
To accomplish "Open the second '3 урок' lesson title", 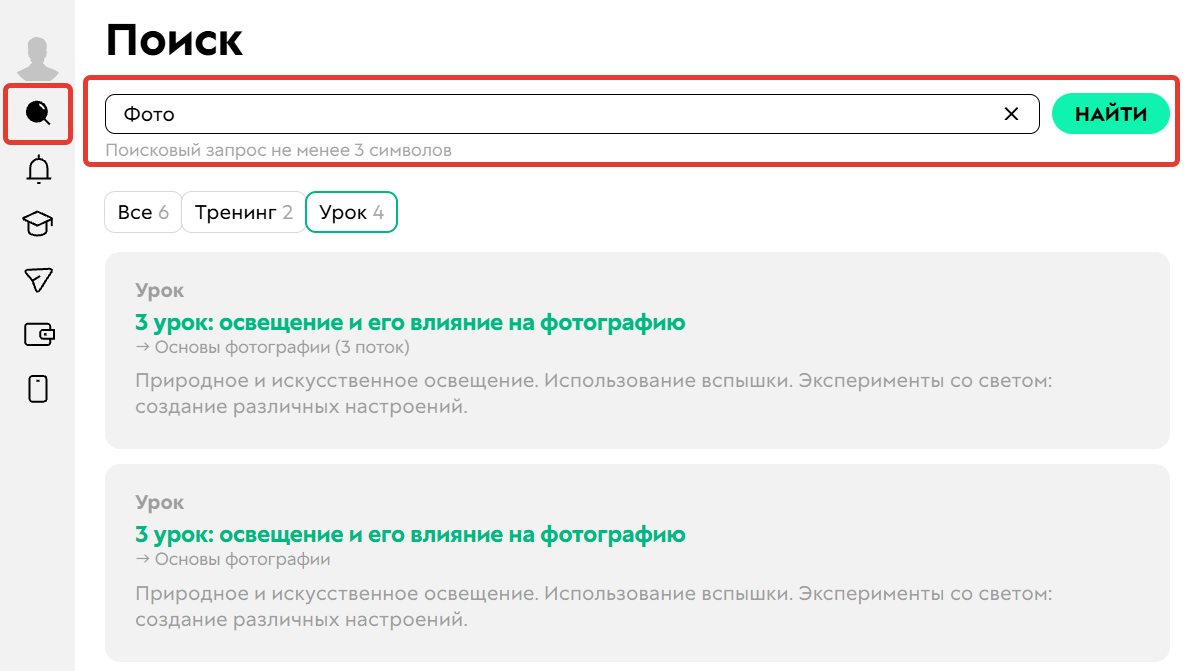I will click(x=410, y=535).
